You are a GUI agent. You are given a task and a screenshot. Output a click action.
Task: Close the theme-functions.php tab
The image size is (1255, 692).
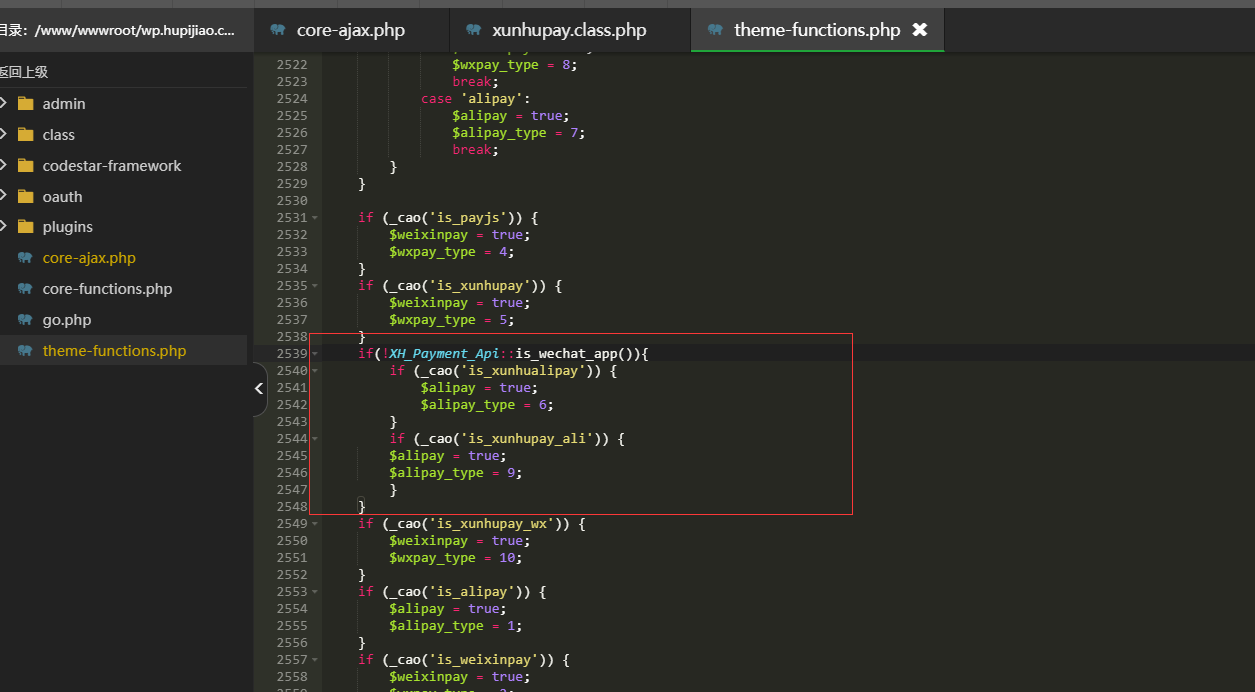[920, 30]
